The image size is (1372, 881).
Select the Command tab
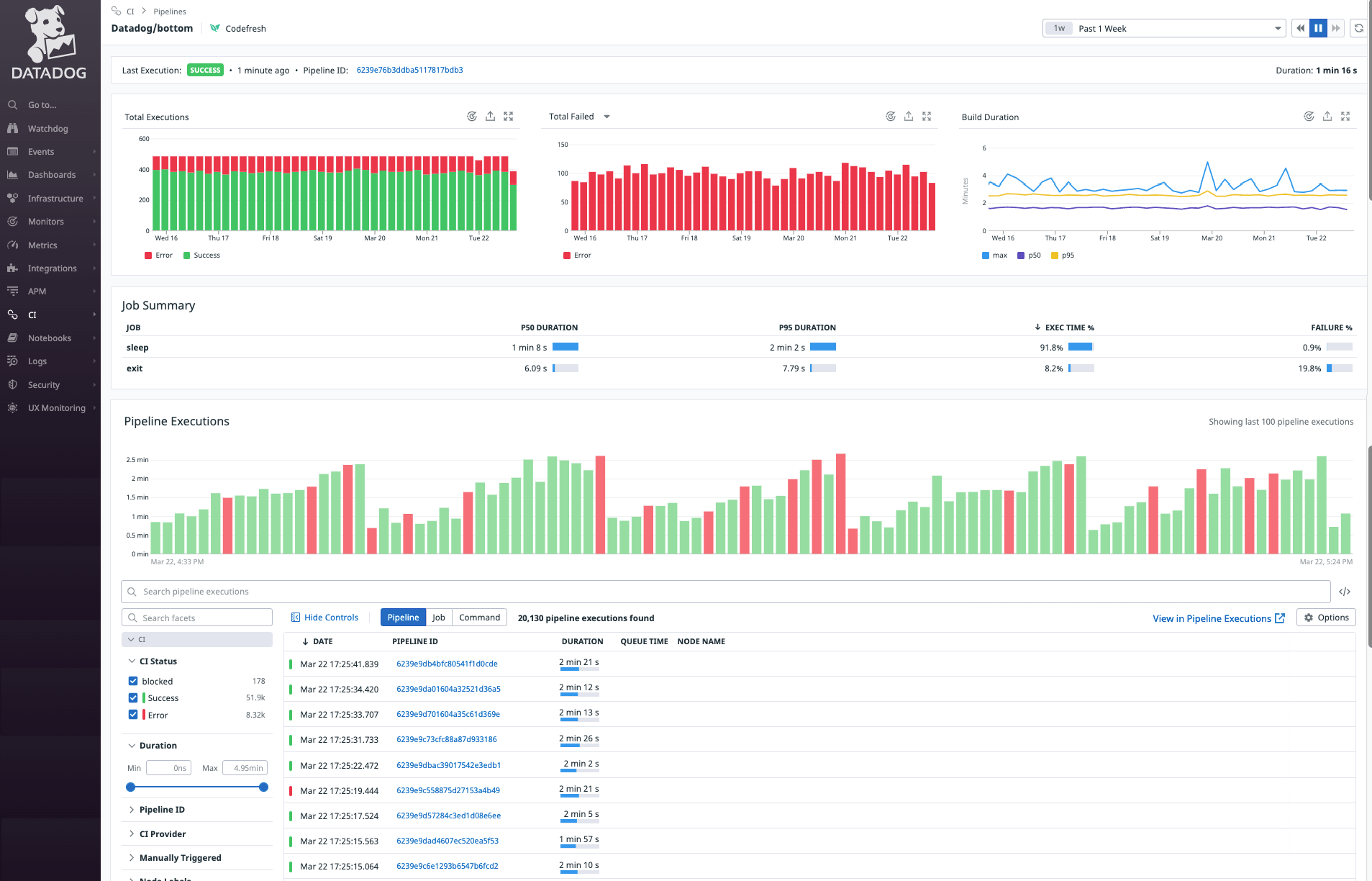(x=479, y=617)
